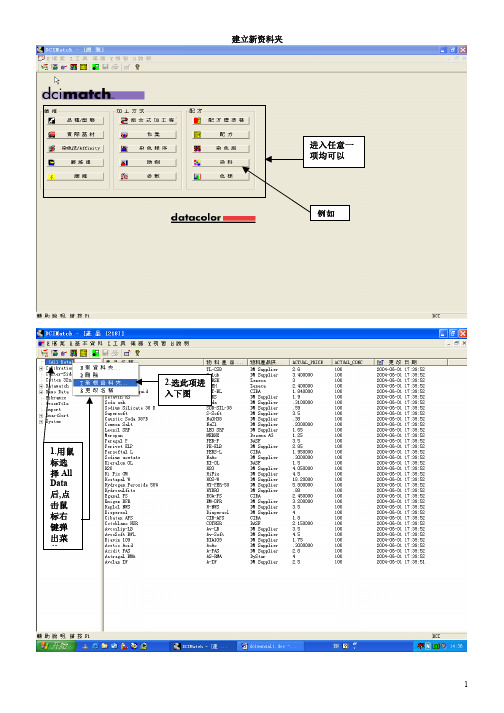
Task: Open the 實際基材 button
Action: (76, 135)
